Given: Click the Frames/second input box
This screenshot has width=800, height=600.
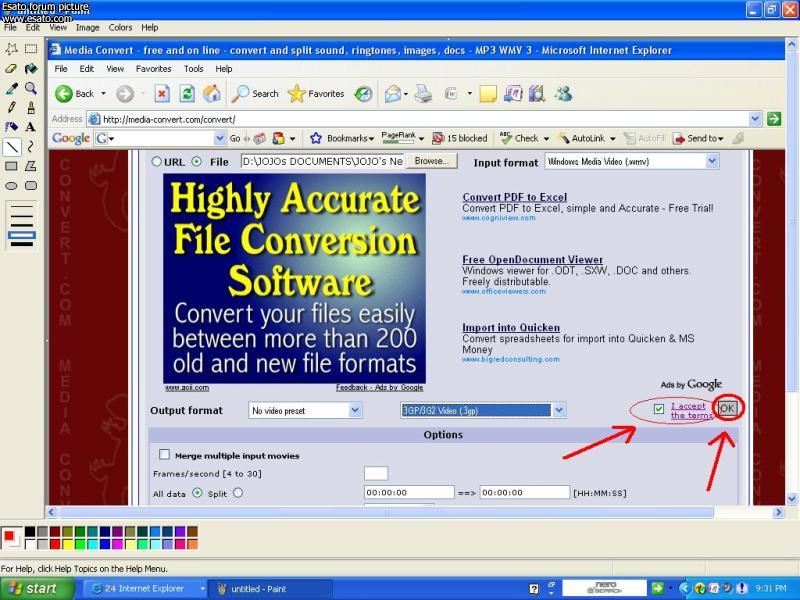Looking at the screenshot, I should [x=376, y=473].
